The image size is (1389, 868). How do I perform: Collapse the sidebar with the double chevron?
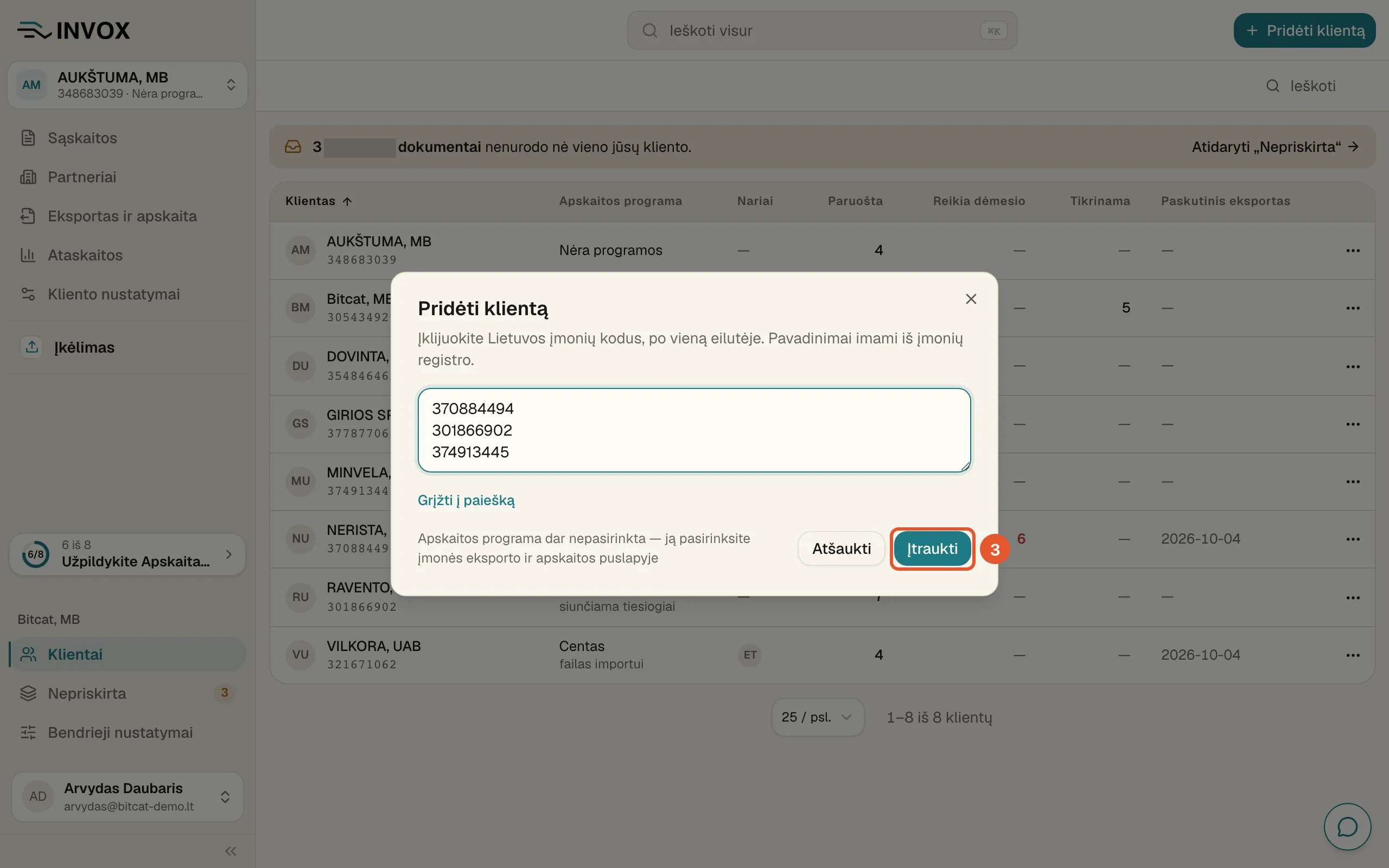[231, 851]
